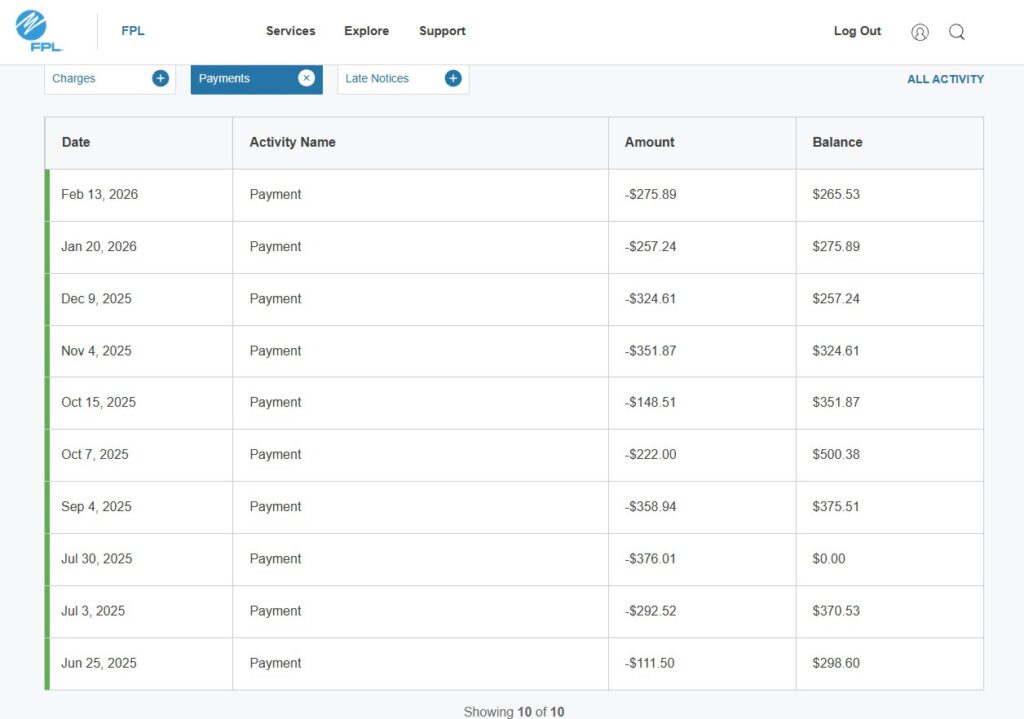
Task: Click the FPL text link in header
Action: click(x=133, y=31)
